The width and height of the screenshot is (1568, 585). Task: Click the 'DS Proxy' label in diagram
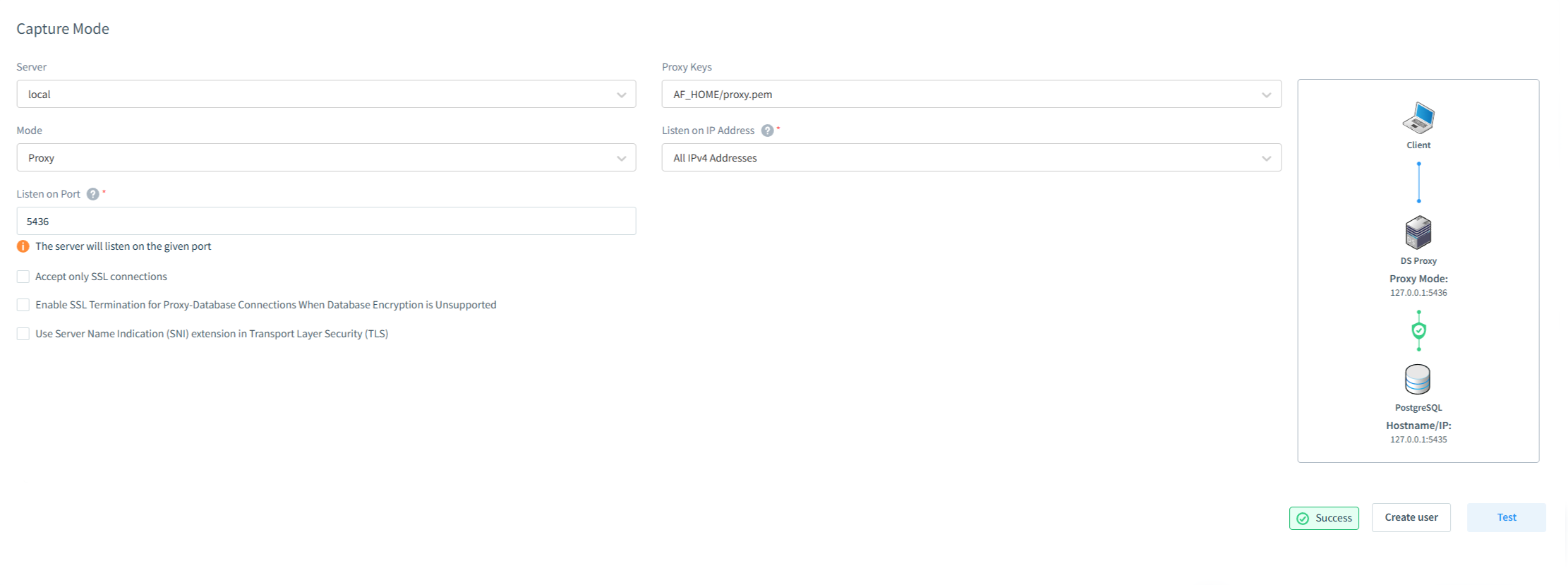click(1418, 261)
